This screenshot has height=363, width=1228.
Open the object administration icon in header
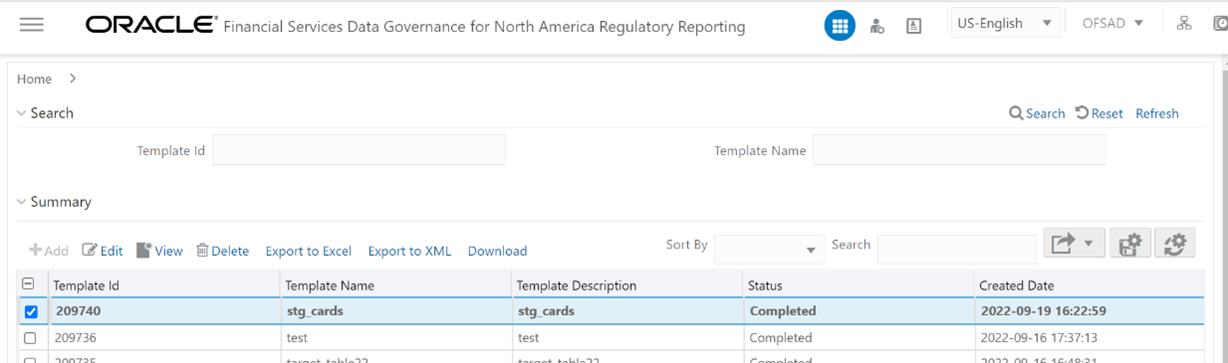(914, 26)
